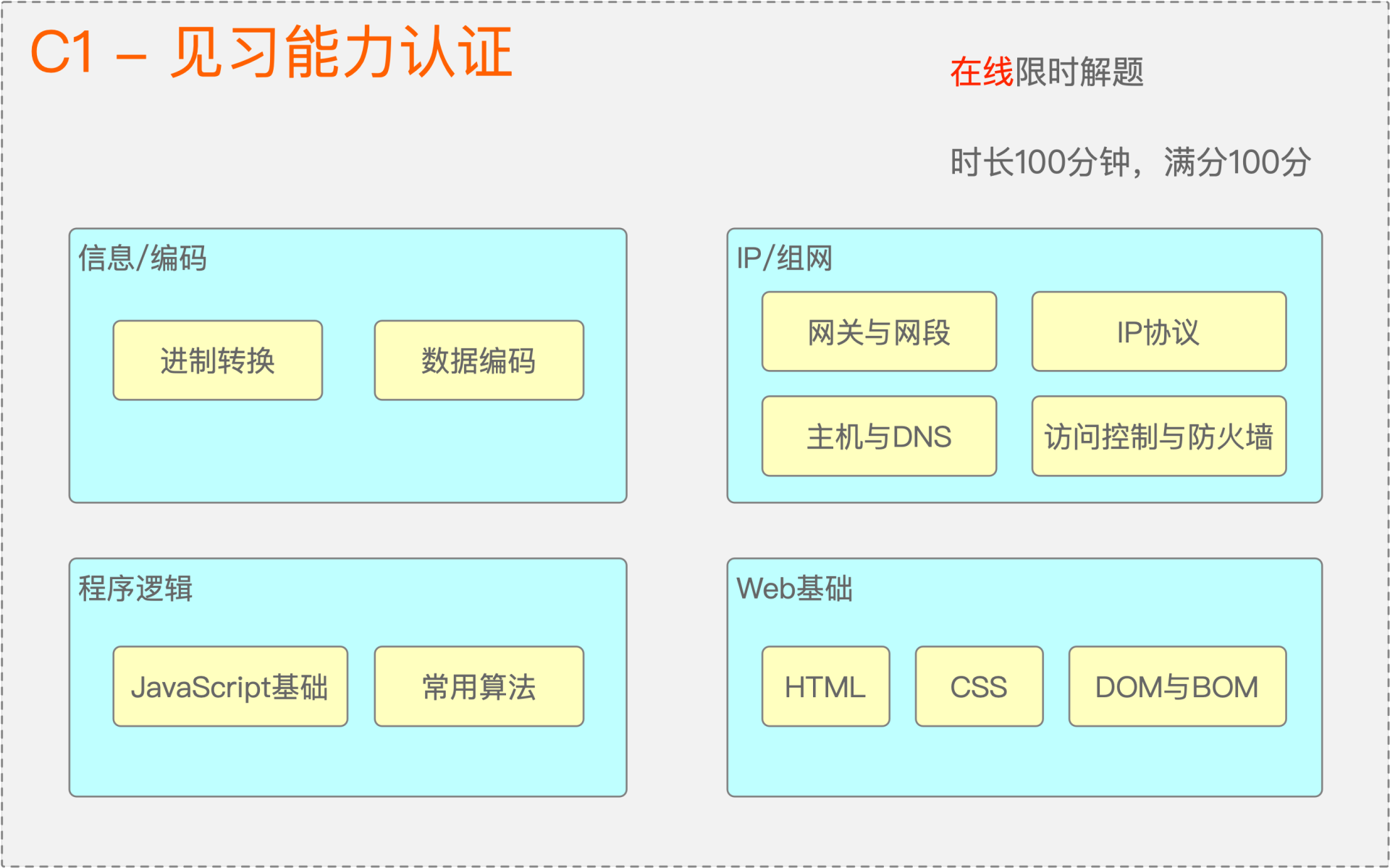Click the CSS box
Image resolution: width=1390 pixels, height=868 pixels.
tap(979, 686)
